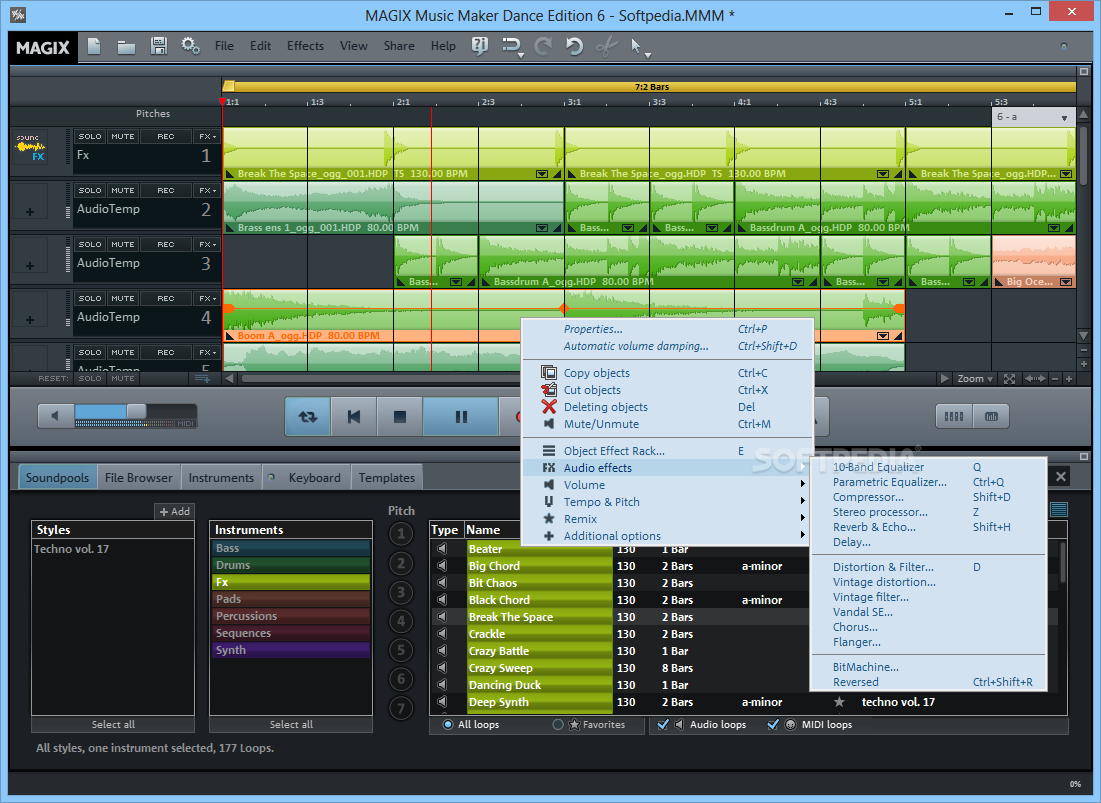Select the Favorites radio button

click(558, 724)
